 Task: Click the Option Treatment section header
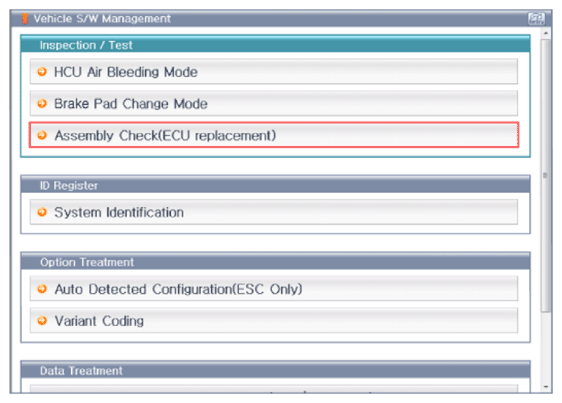pyautogui.click(x=275, y=262)
